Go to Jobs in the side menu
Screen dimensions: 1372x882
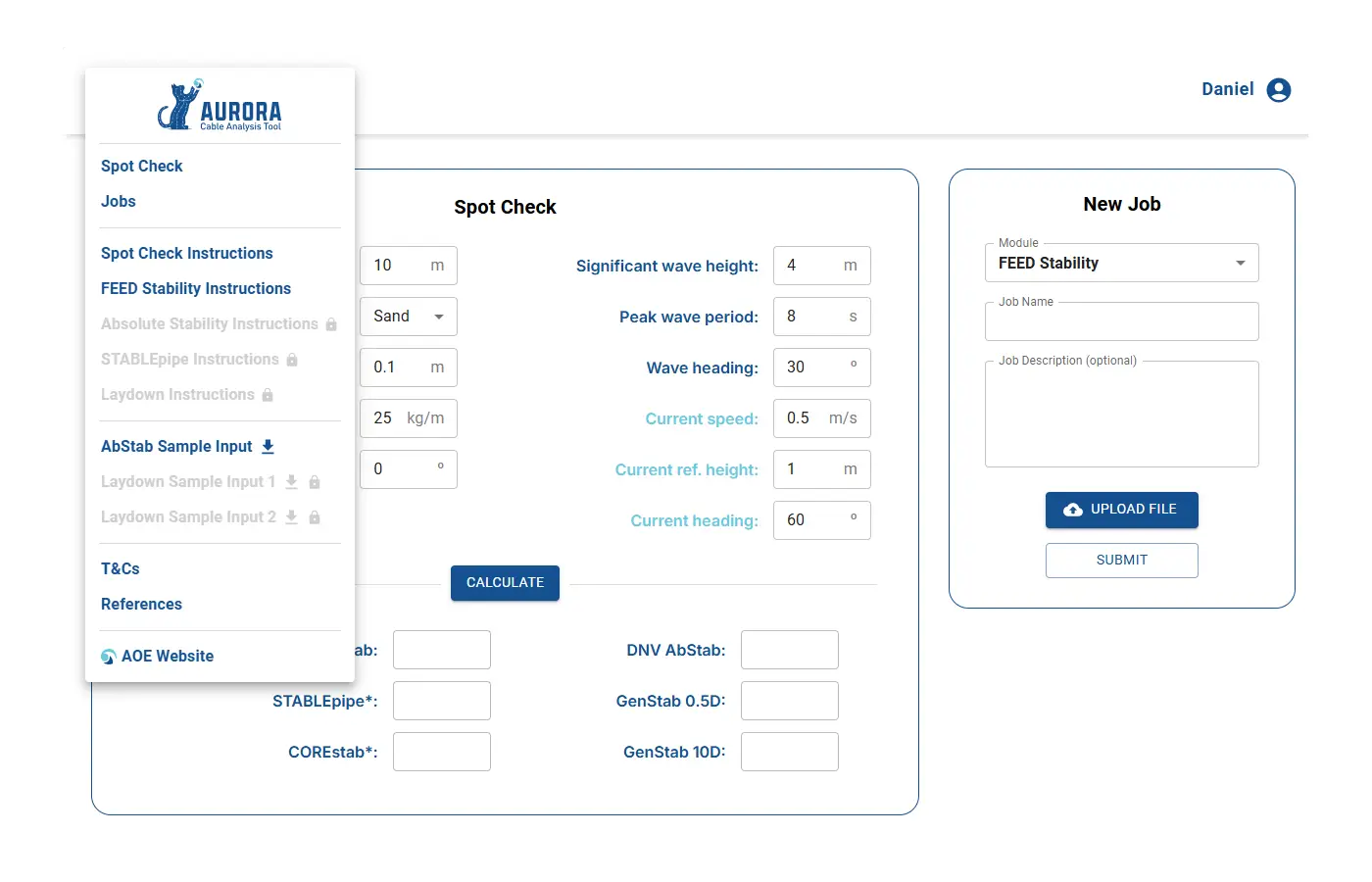pos(119,202)
